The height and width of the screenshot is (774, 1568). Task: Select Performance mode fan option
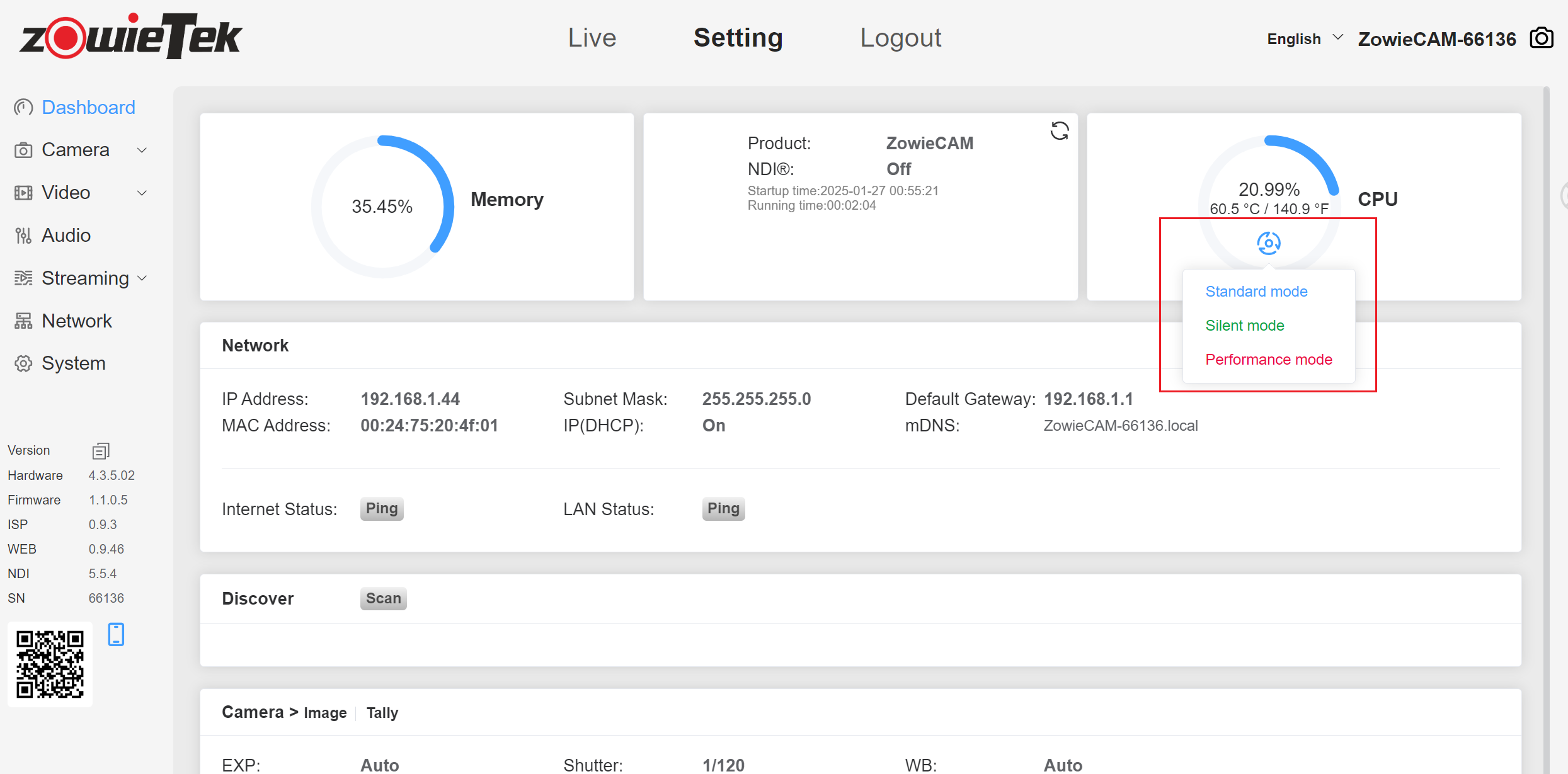pyautogui.click(x=1268, y=360)
